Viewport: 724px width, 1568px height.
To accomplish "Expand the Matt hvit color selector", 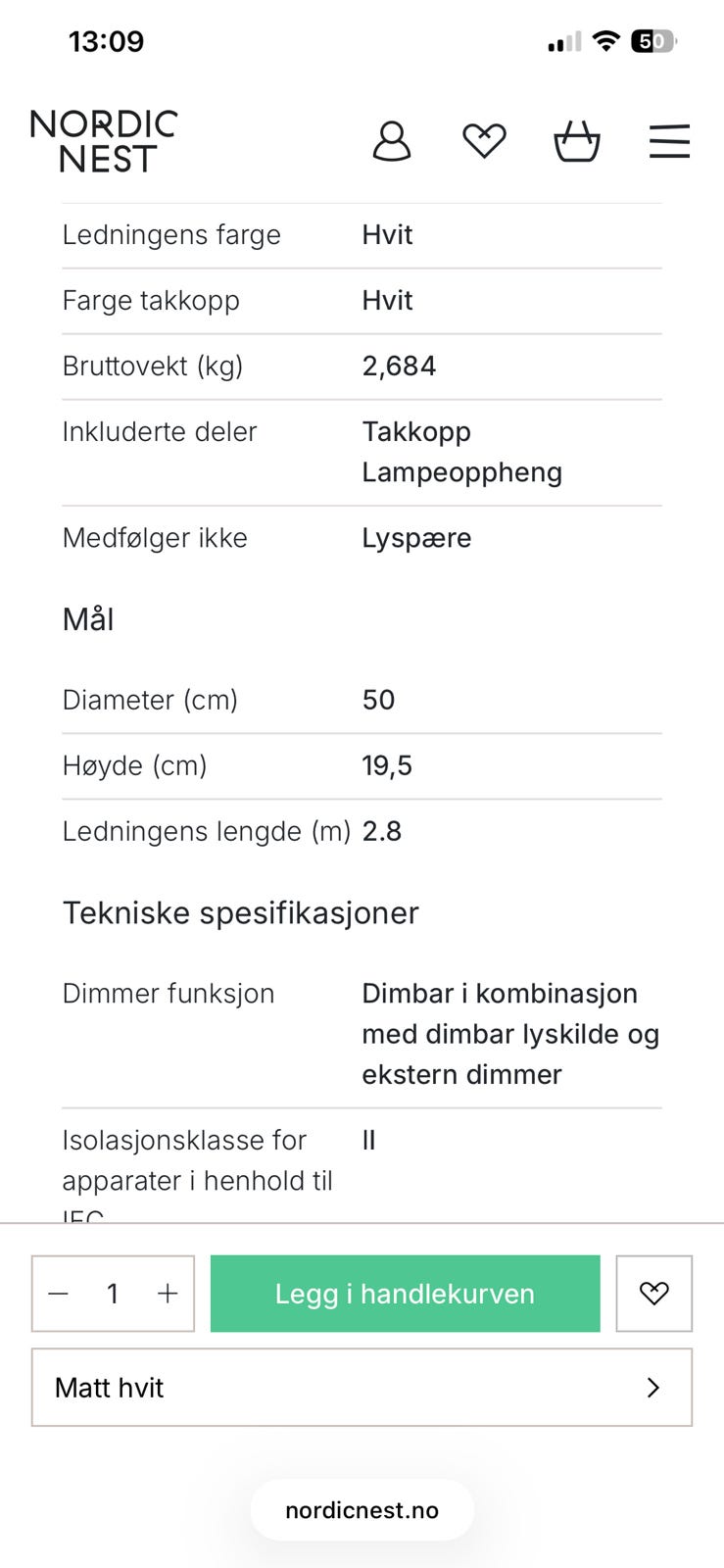I will click(x=362, y=1388).
